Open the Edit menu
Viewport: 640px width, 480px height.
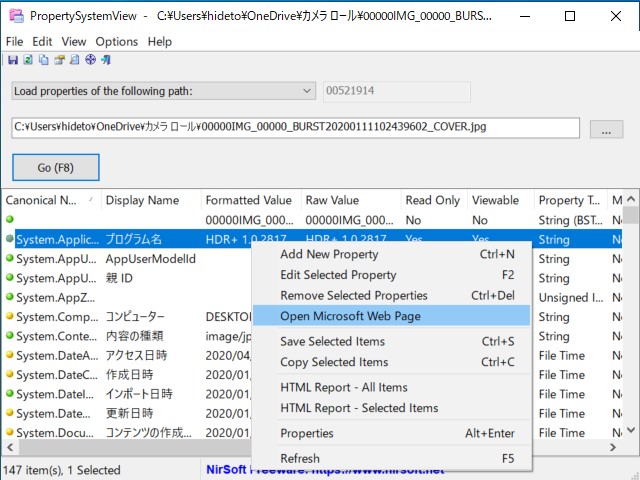click(x=42, y=42)
